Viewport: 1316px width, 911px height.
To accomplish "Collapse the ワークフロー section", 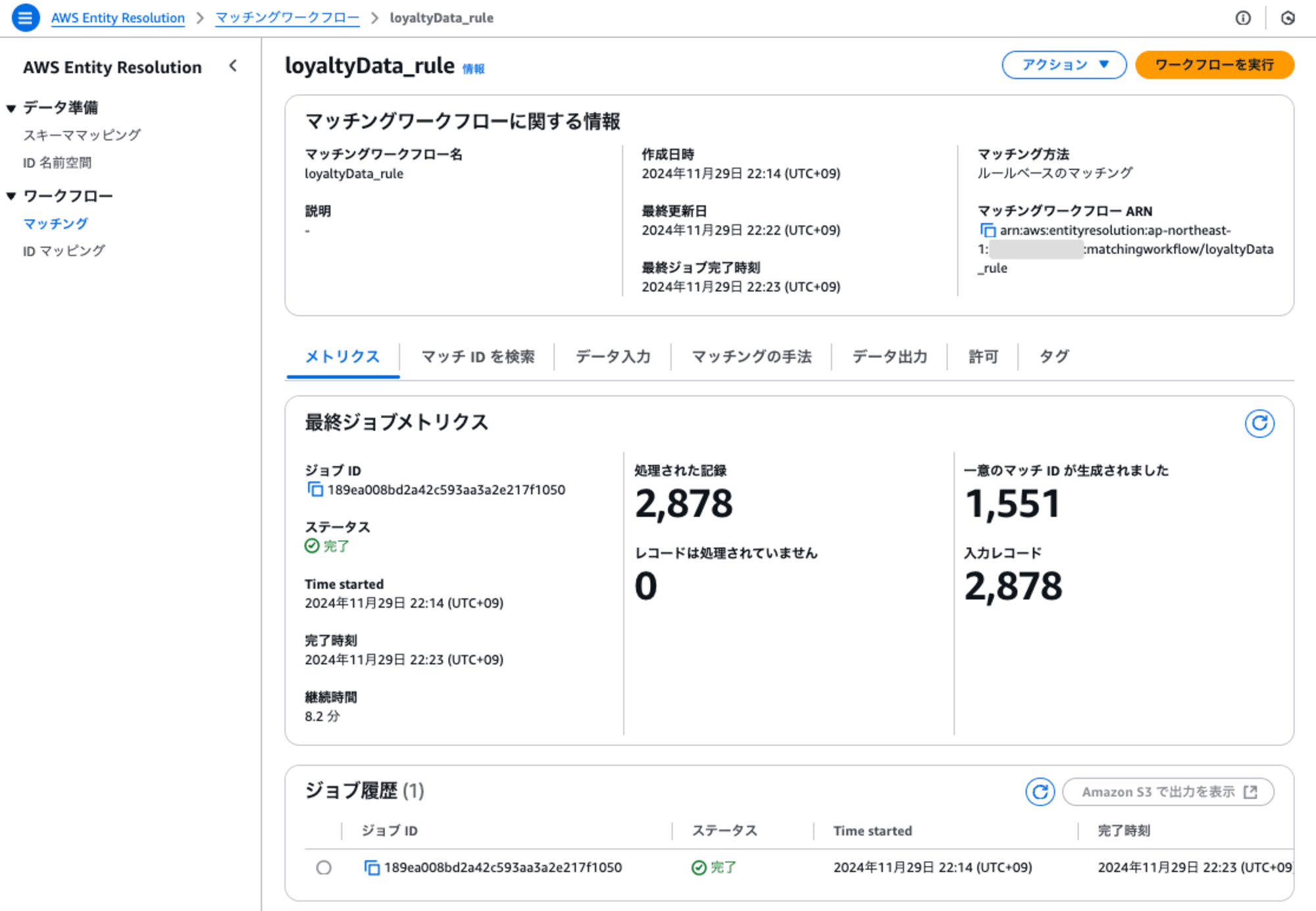I will pyautogui.click(x=11, y=196).
